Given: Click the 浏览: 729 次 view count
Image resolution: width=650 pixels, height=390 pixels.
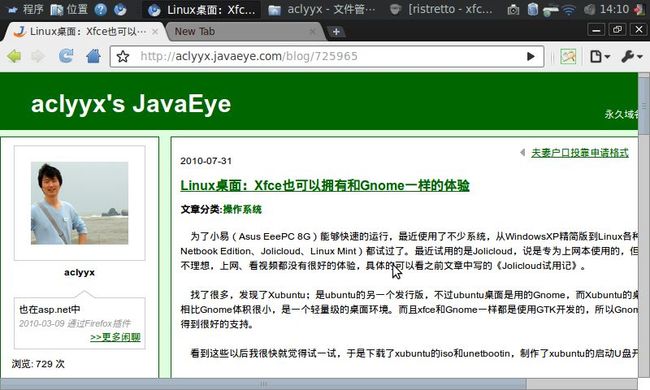Looking at the screenshot, I should [38, 364].
